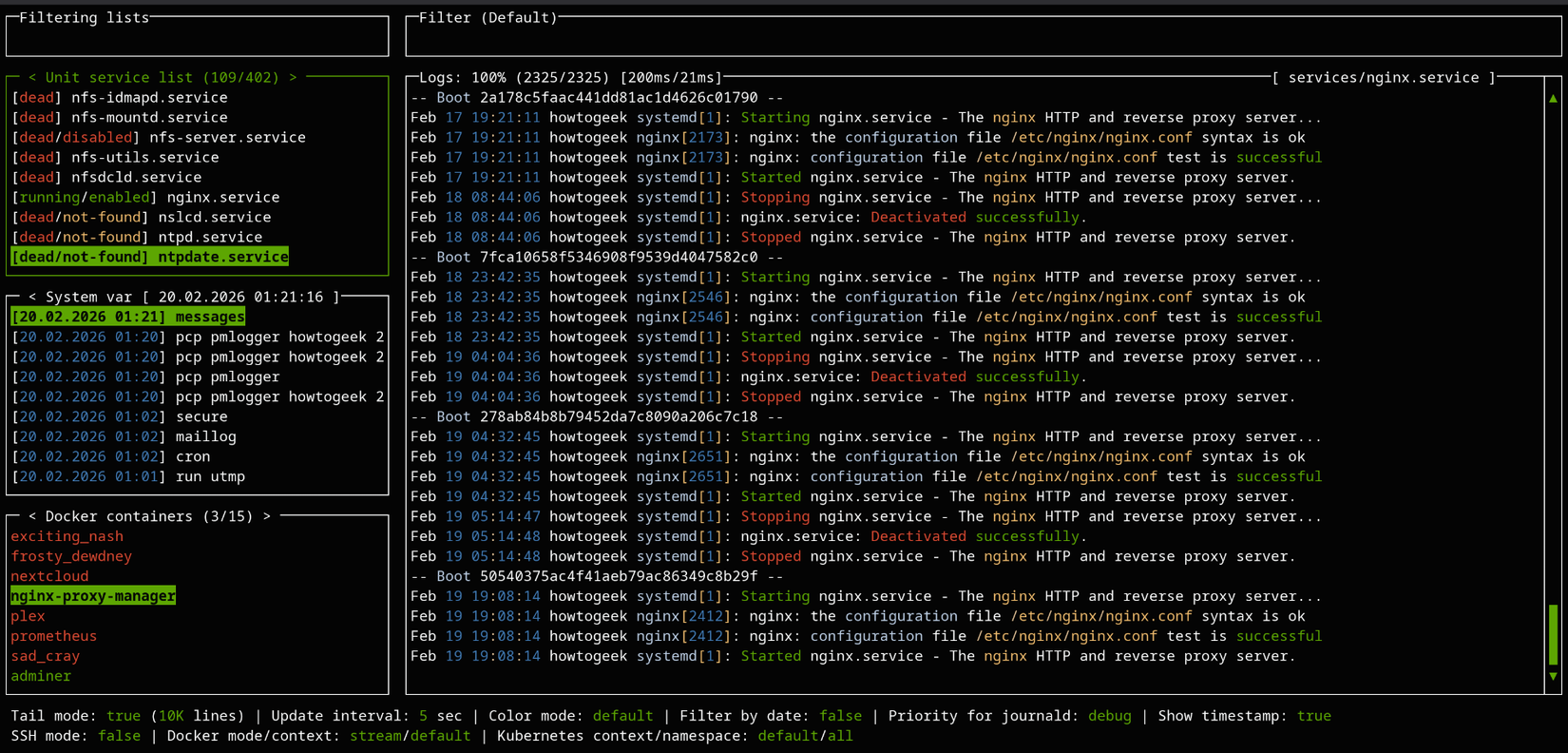Open the maillog system log
This screenshot has height=753, width=1568.
(124, 437)
